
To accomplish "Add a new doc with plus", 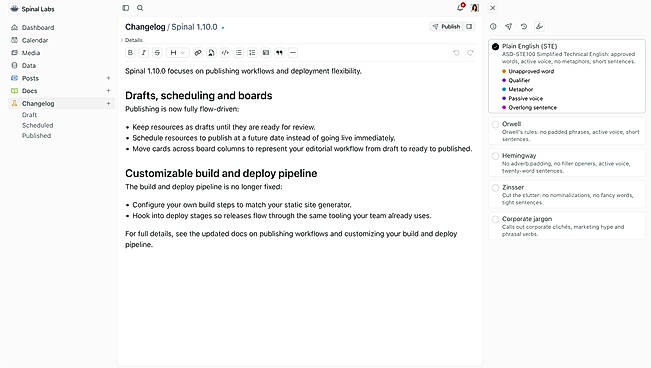I will [108, 91].
